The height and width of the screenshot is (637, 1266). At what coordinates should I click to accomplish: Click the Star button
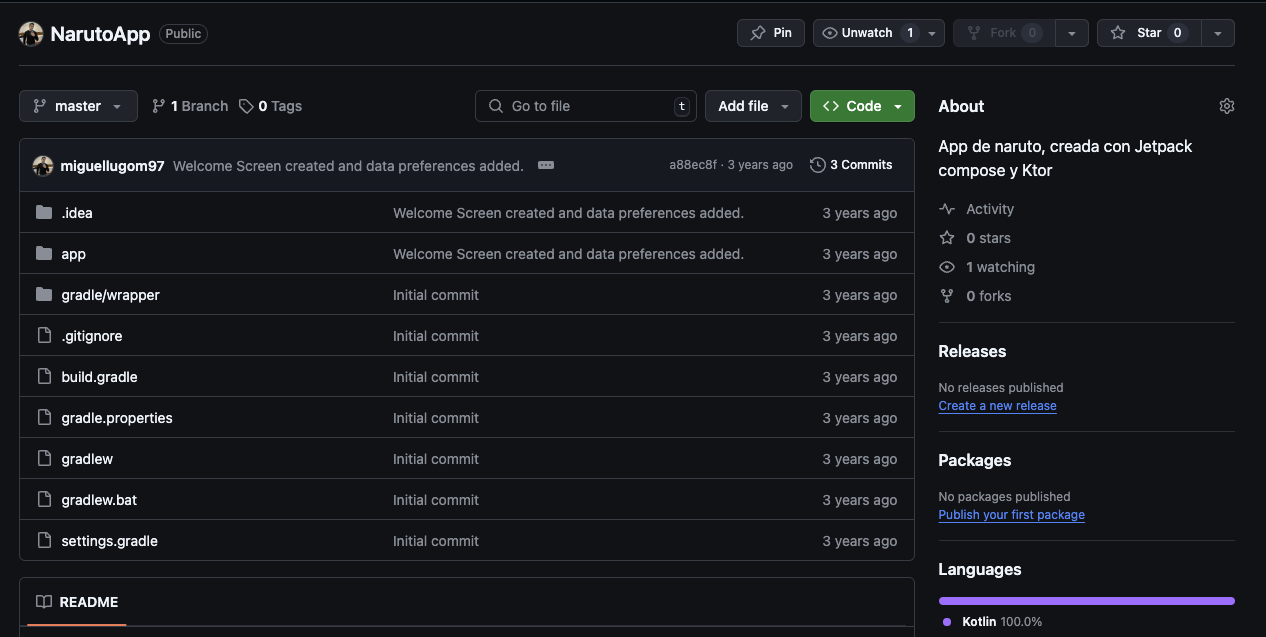click(1149, 33)
